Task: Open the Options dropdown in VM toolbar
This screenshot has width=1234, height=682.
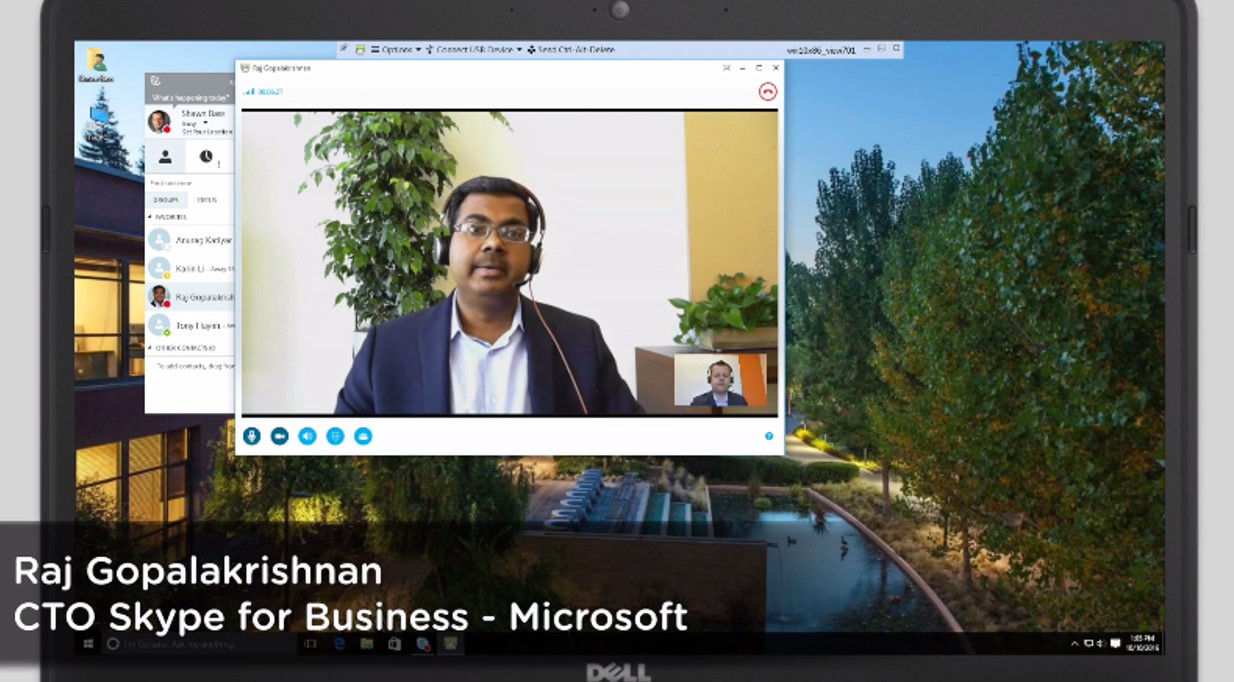Action: tap(397, 49)
